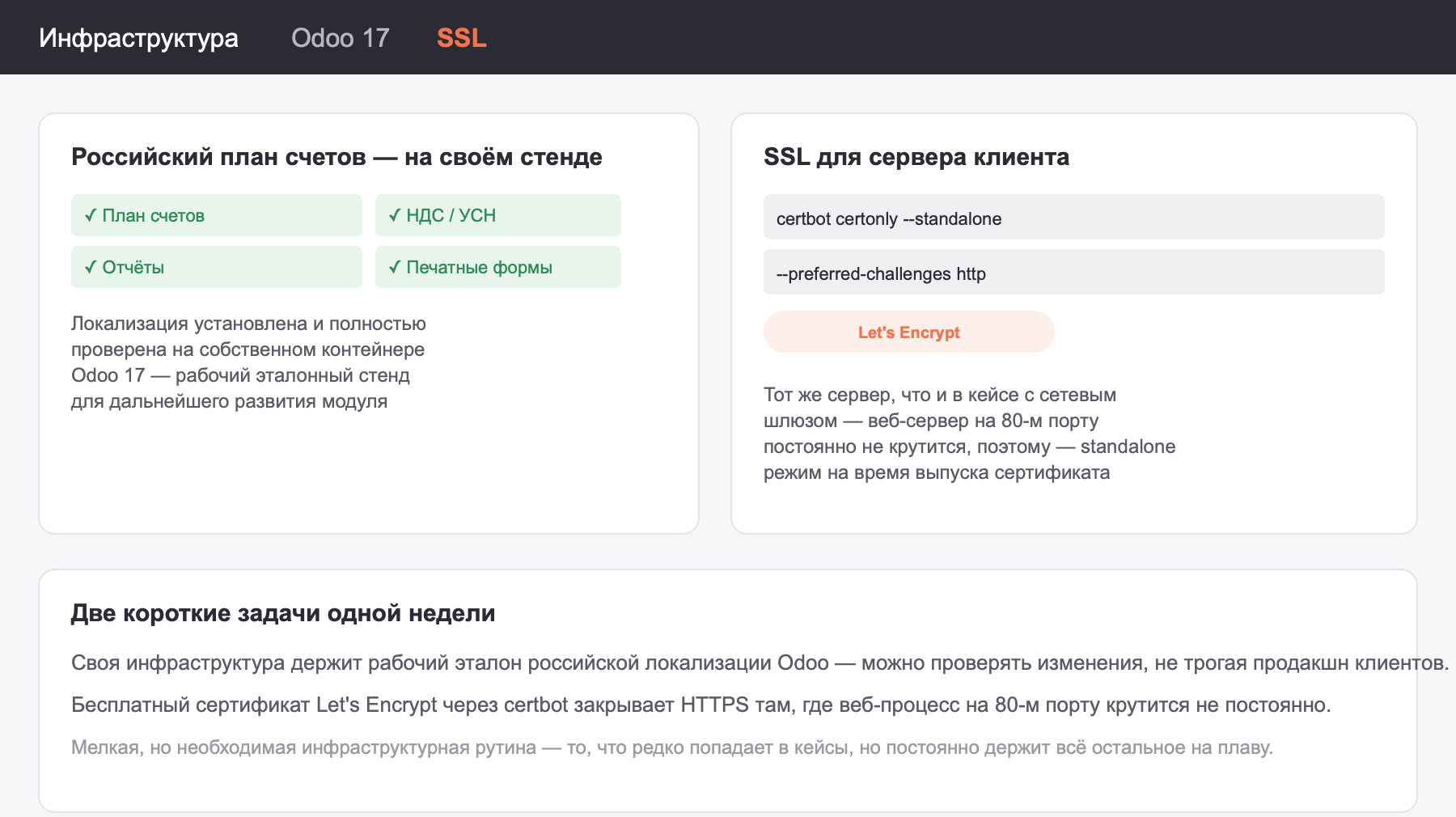Viewport: 1456px width, 817px height.
Task: Click heading Российский план счетов — на своём стенде
Action: click(x=336, y=157)
